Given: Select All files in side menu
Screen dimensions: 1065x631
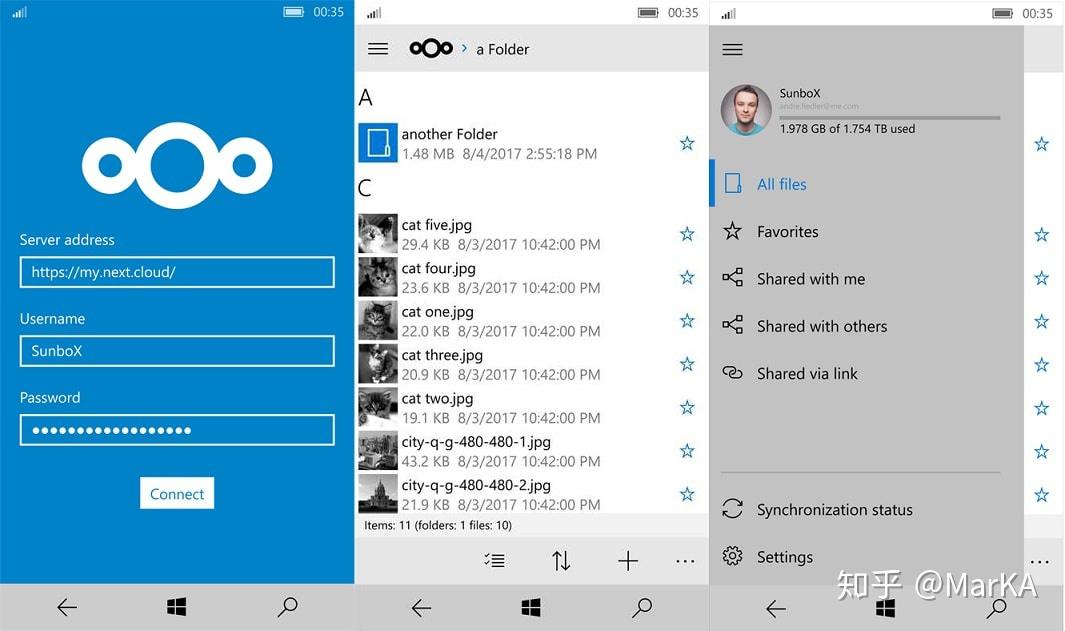Looking at the screenshot, I should pyautogui.click(x=867, y=183).
